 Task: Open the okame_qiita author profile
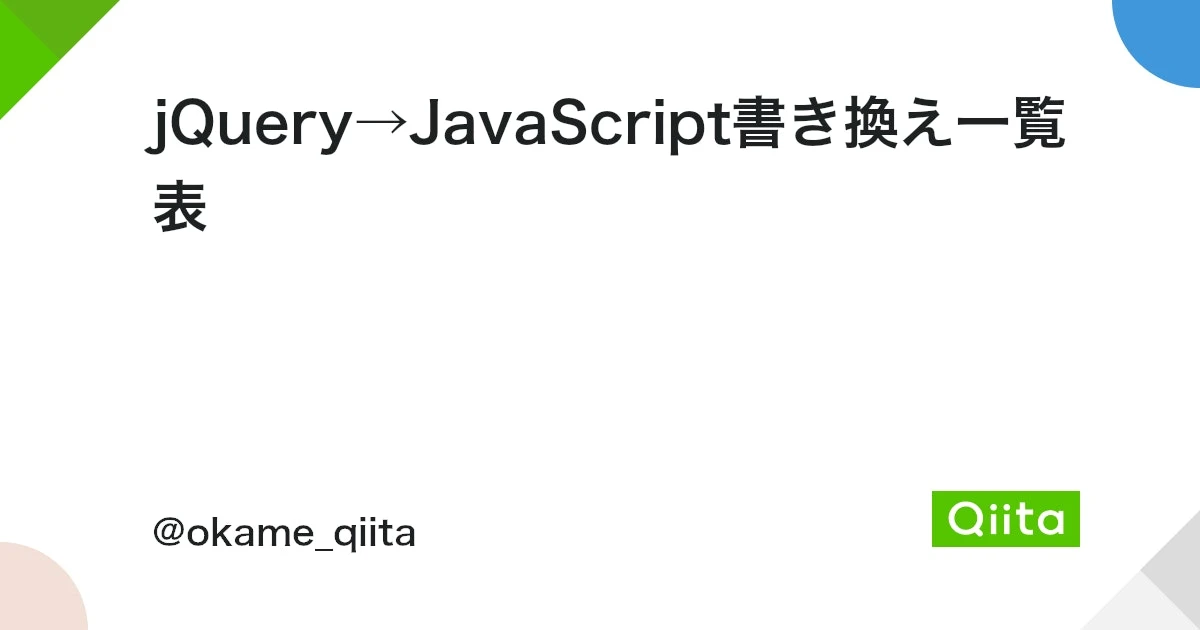(x=284, y=534)
